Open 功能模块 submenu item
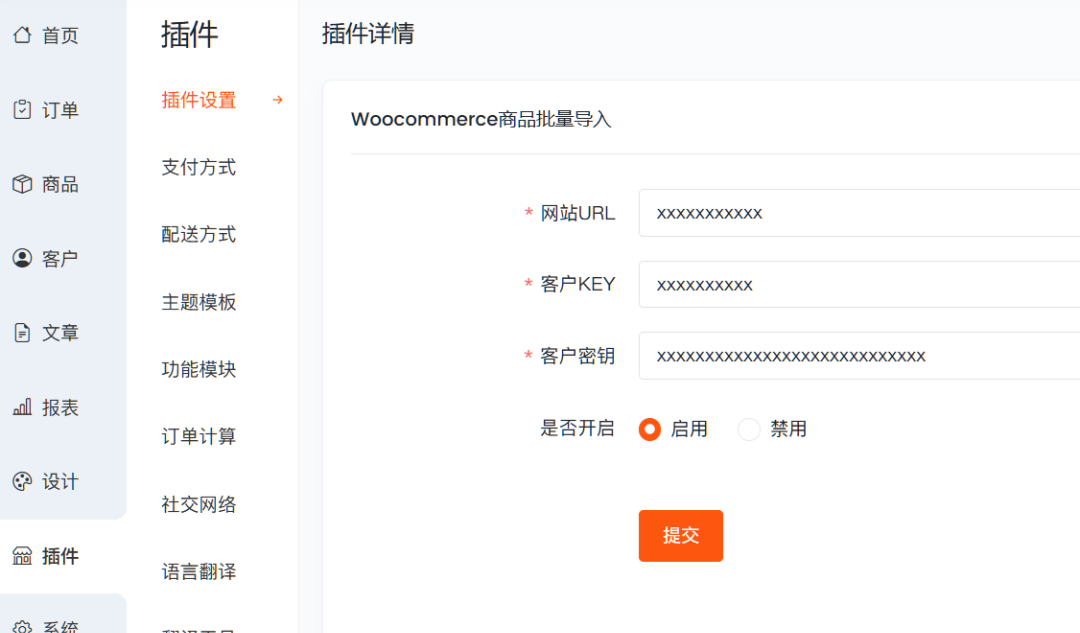This screenshot has height=633, width=1080. (199, 369)
